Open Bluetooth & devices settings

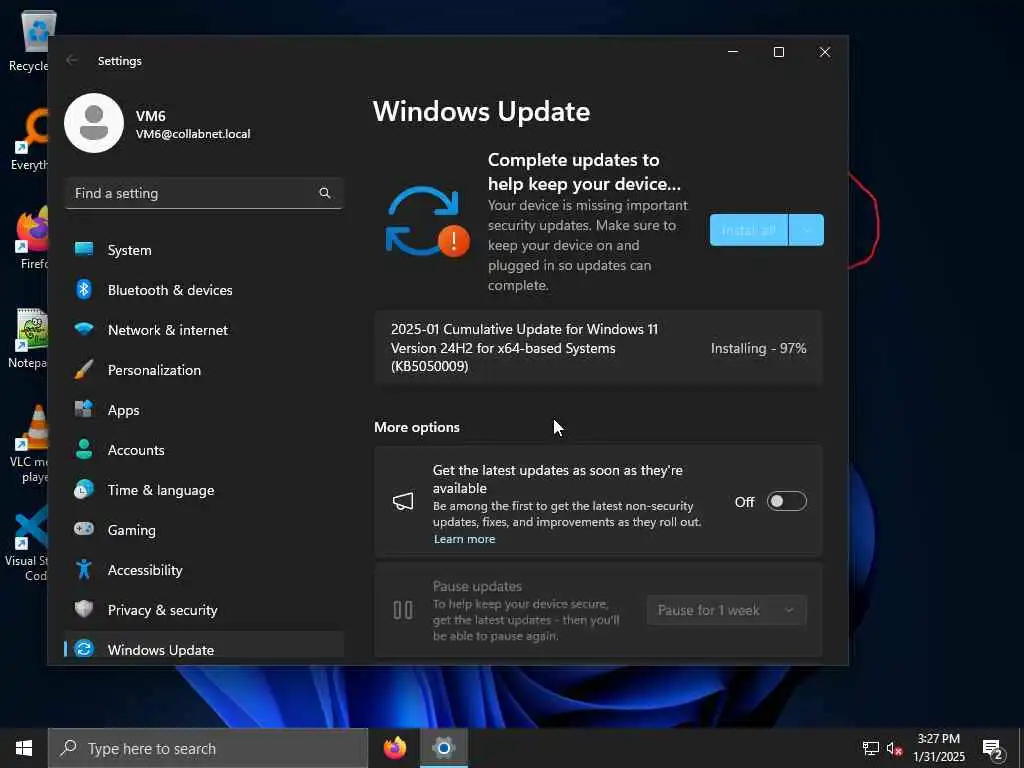pos(204,289)
